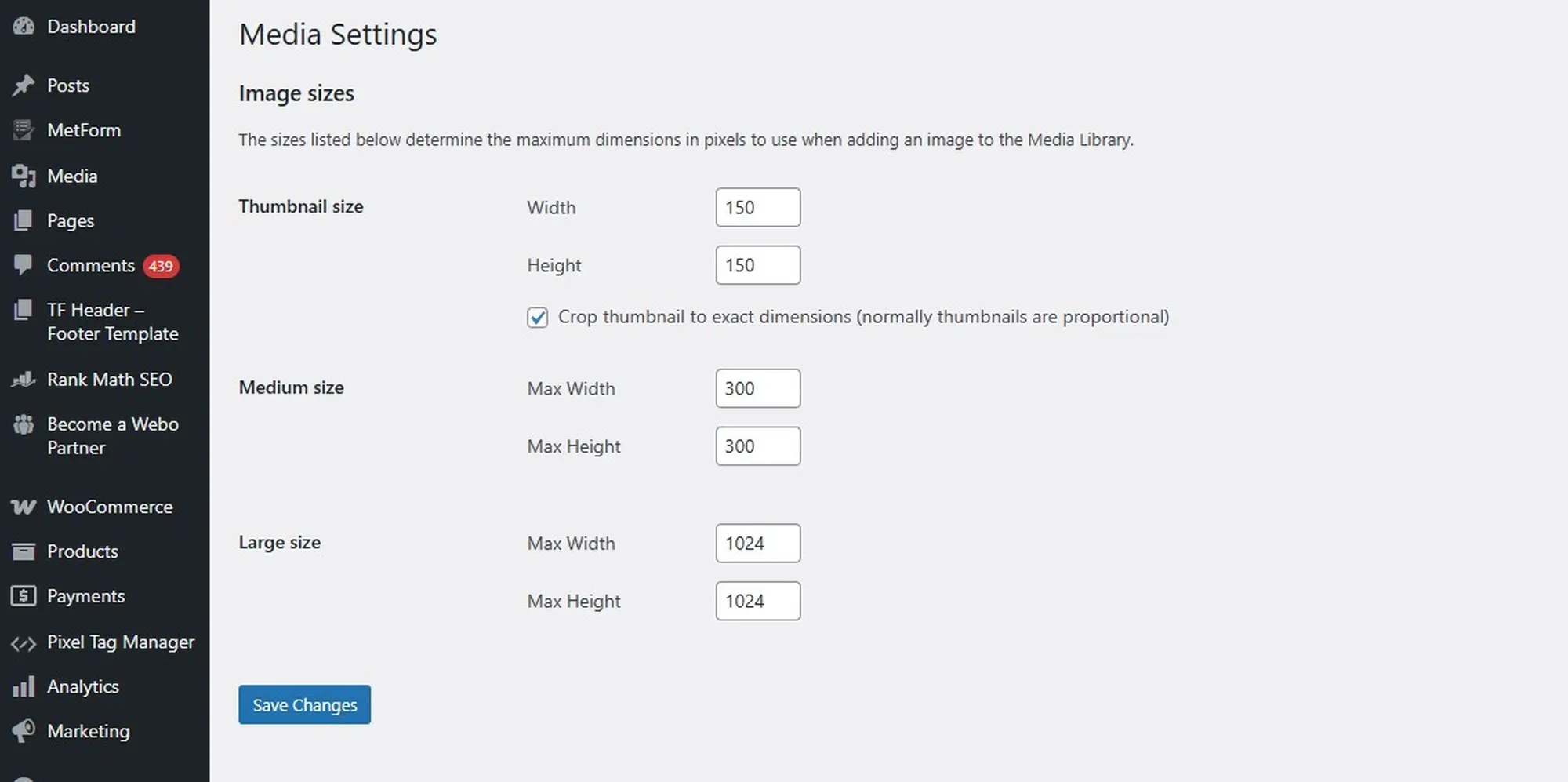Click the Media library icon

pyautogui.click(x=24, y=176)
